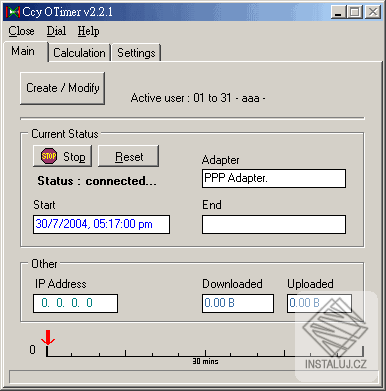Image resolution: width=386 pixels, height=391 pixels.
Task: Maximize the Ccy OTimer window
Action: point(355,12)
